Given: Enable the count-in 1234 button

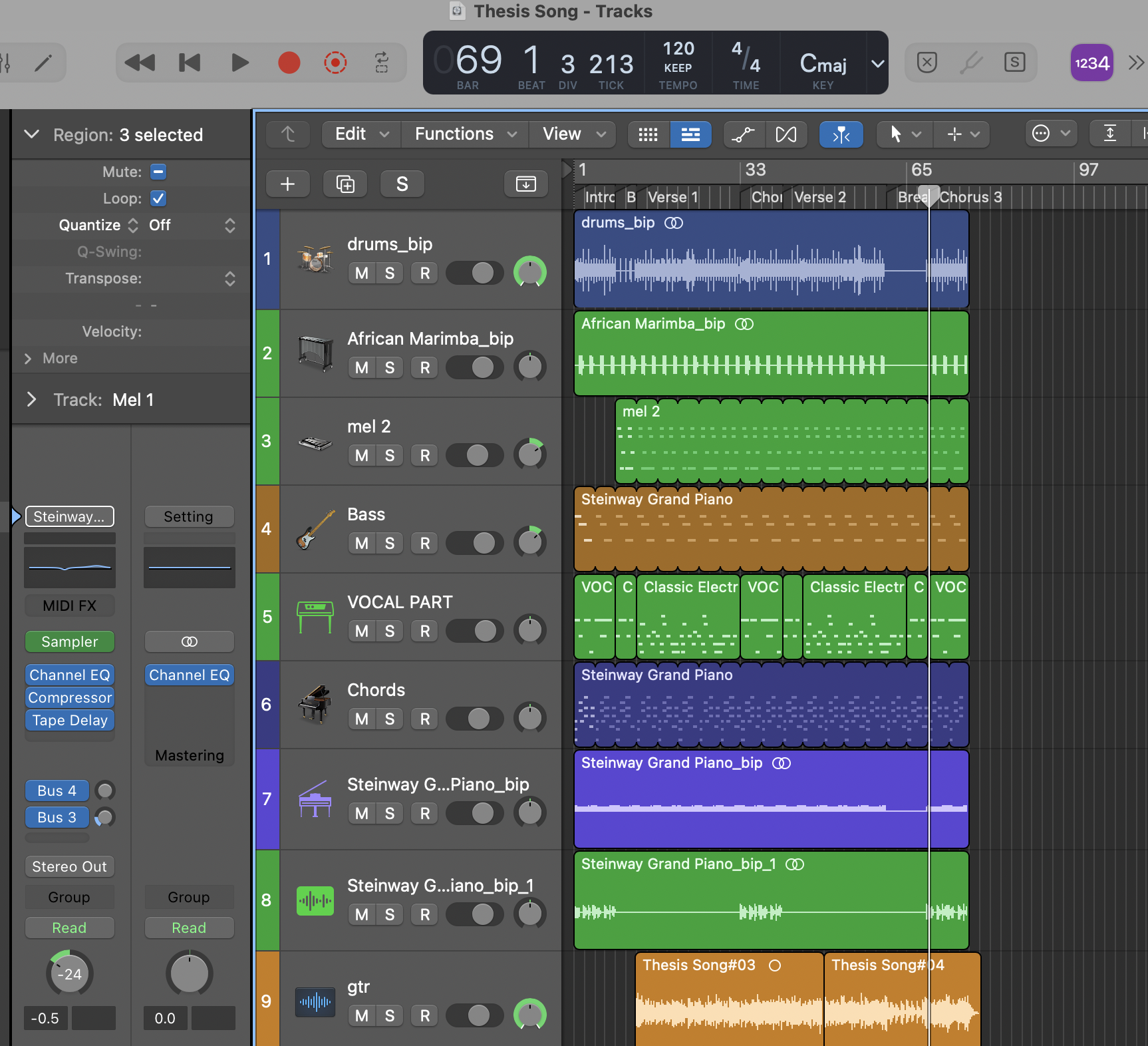Looking at the screenshot, I should click(1091, 63).
